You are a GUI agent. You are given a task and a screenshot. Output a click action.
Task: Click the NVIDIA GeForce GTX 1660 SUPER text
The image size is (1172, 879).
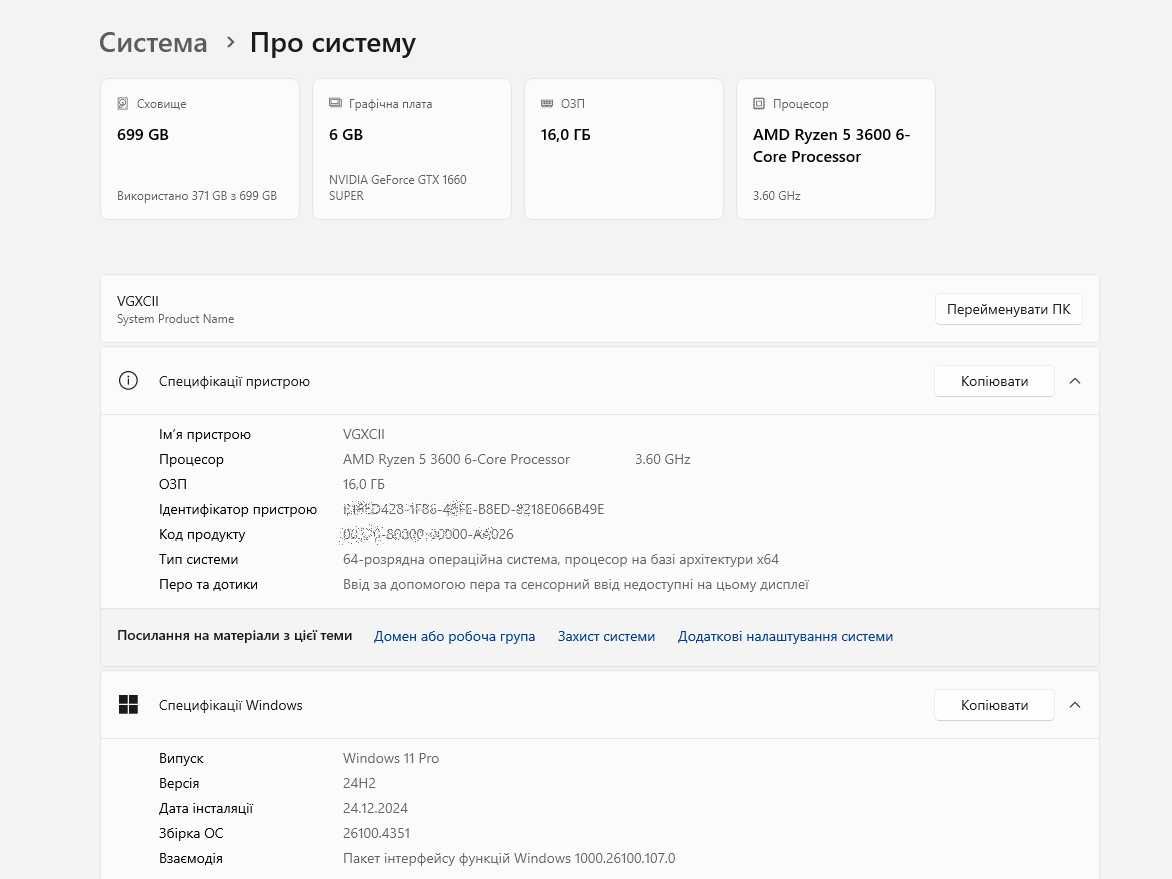[x=398, y=188]
